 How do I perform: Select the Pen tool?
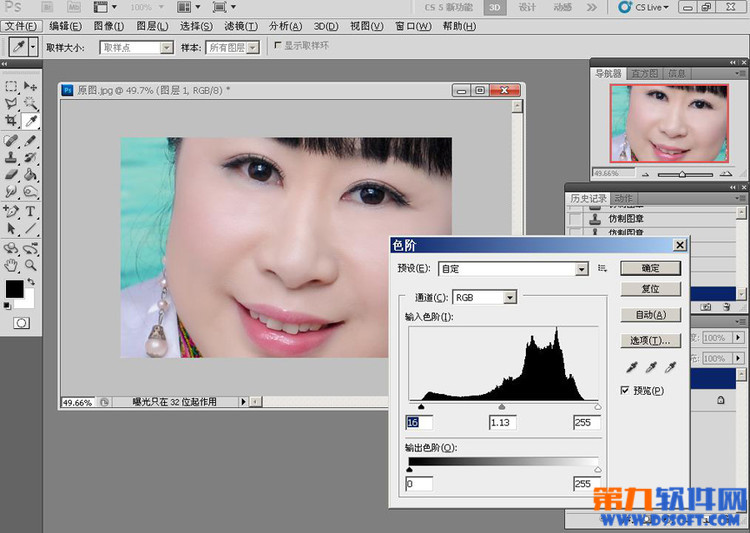[x=11, y=211]
